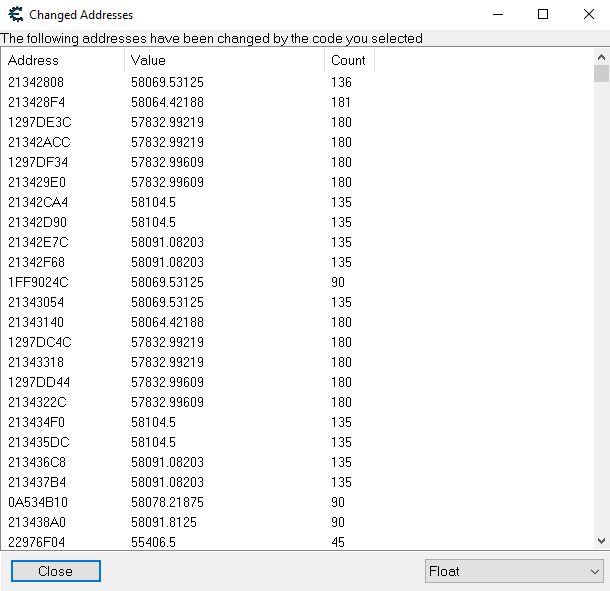Select the row for address 0A534B10
This screenshot has width=610, height=591.
(38, 502)
